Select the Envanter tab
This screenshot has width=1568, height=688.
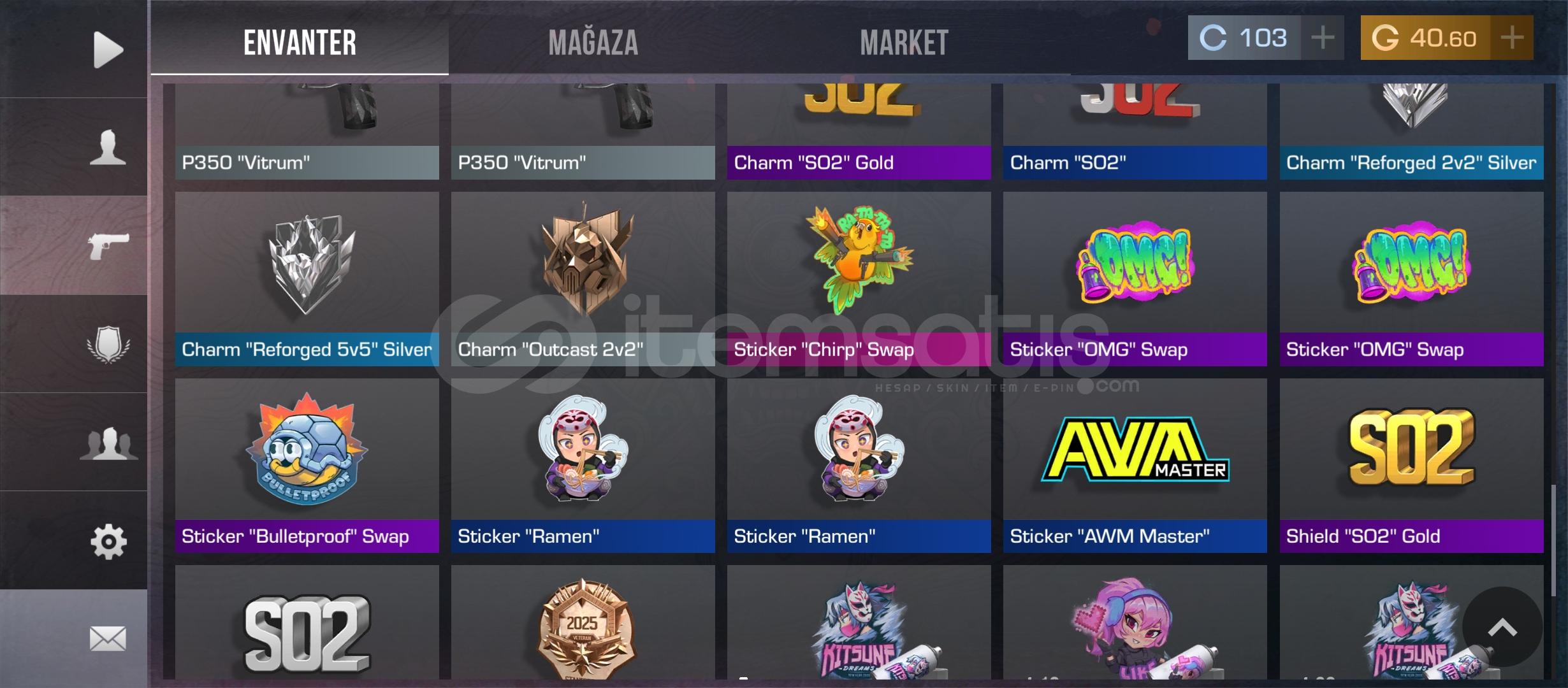pyautogui.click(x=300, y=43)
